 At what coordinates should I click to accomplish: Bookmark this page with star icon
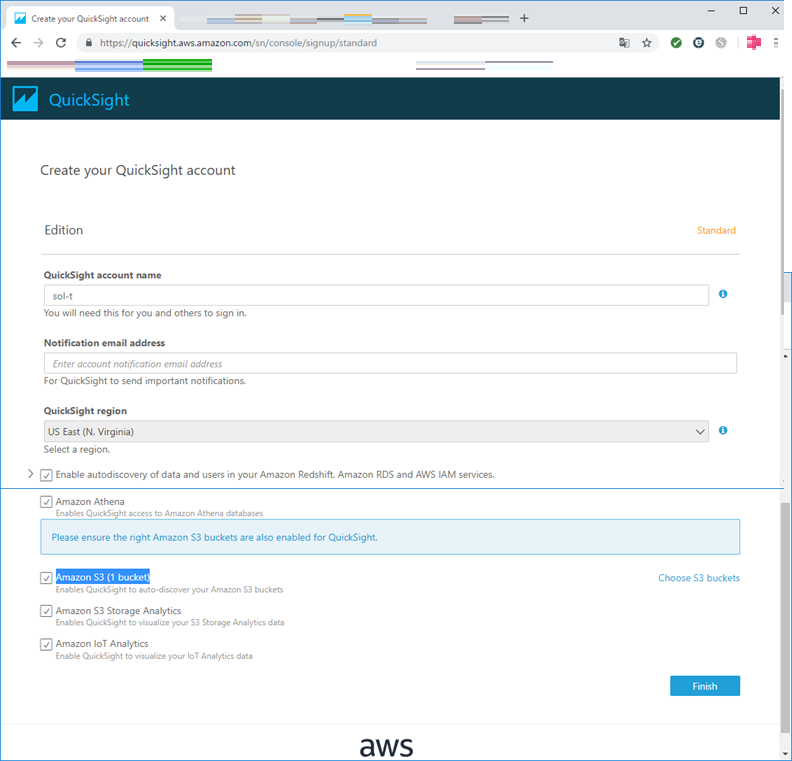[x=647, y=43]
